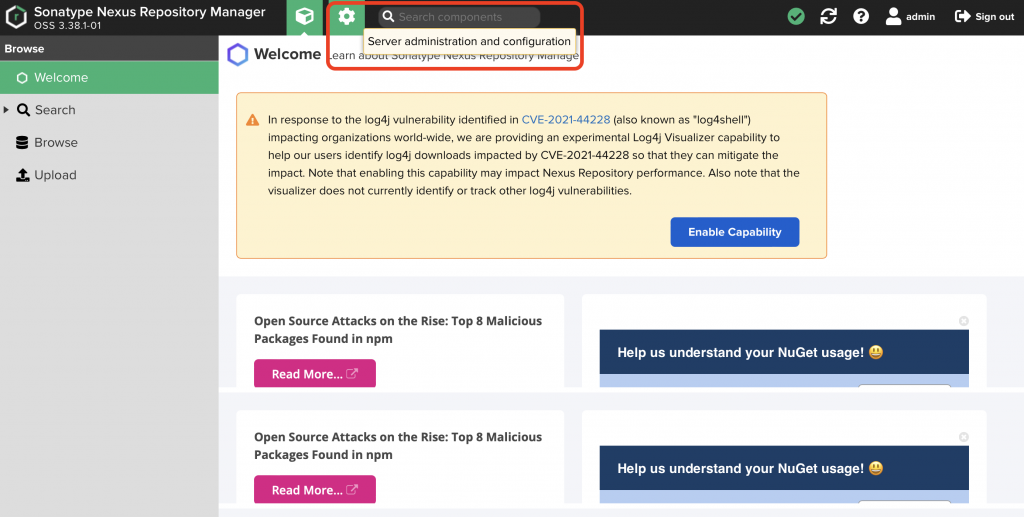Expand the Search tree arrow in sidebar
This screenshot has height=517, width=1024.
coord(7,110)
